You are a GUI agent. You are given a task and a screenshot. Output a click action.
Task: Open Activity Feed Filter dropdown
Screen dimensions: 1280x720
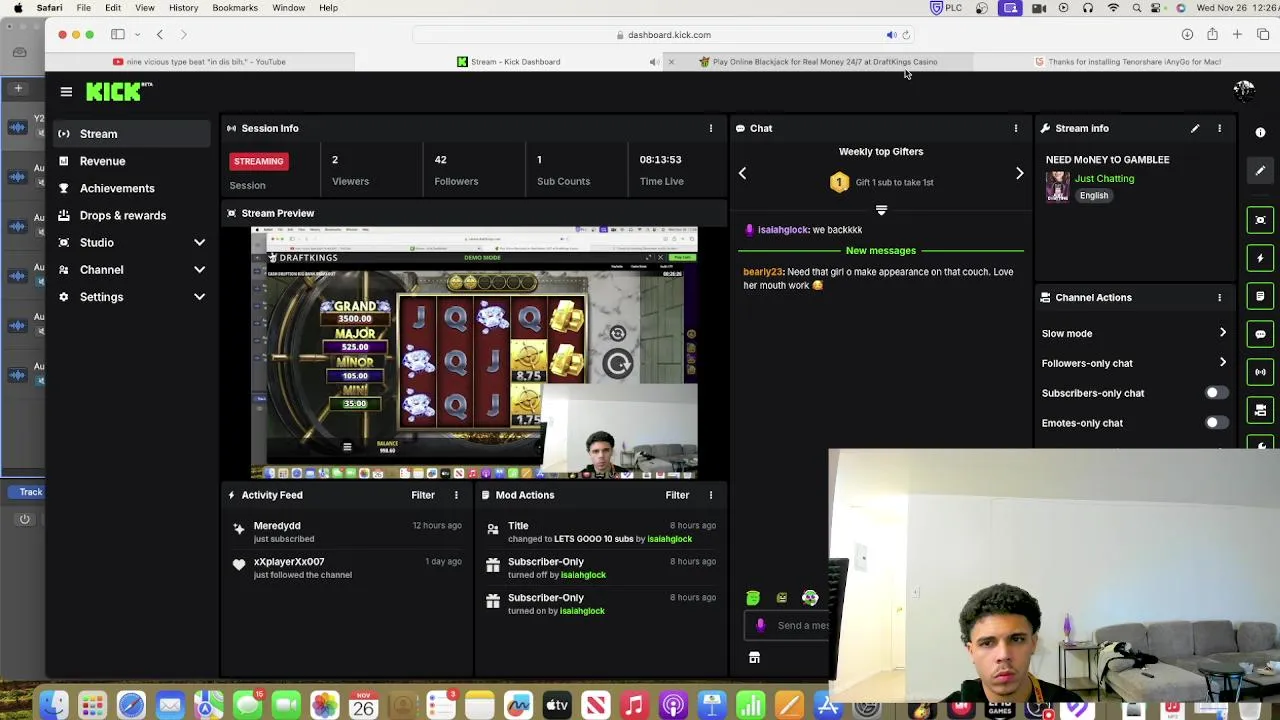pos(423,495)
